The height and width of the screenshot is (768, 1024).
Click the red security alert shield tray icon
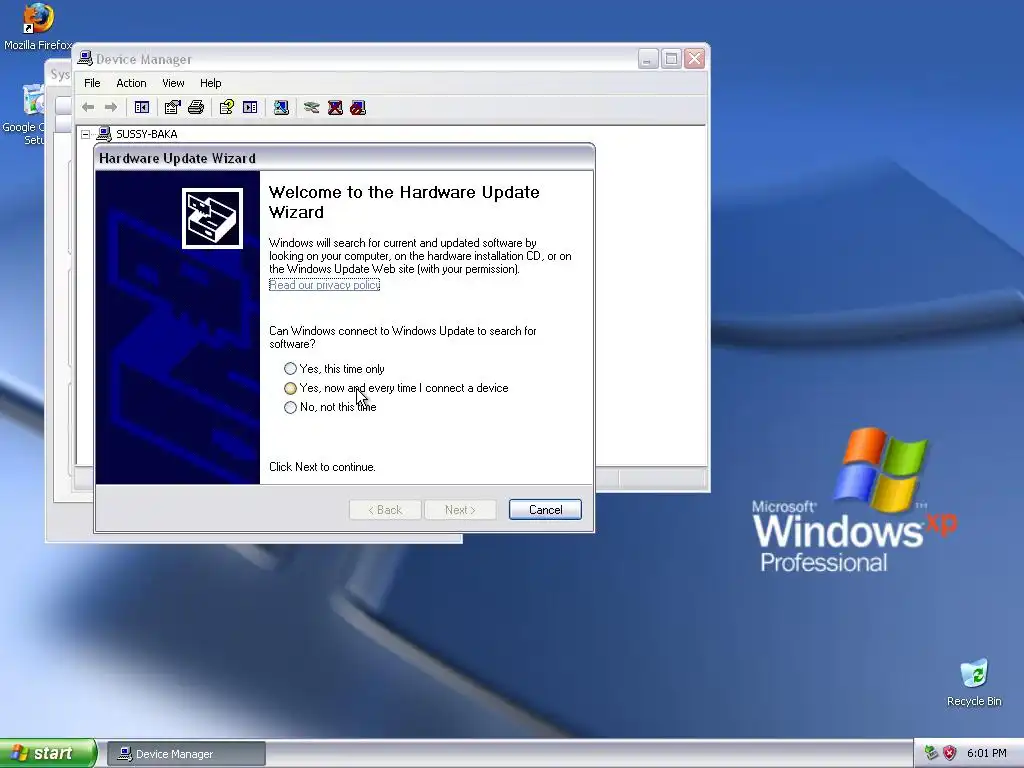click(950, 753)
